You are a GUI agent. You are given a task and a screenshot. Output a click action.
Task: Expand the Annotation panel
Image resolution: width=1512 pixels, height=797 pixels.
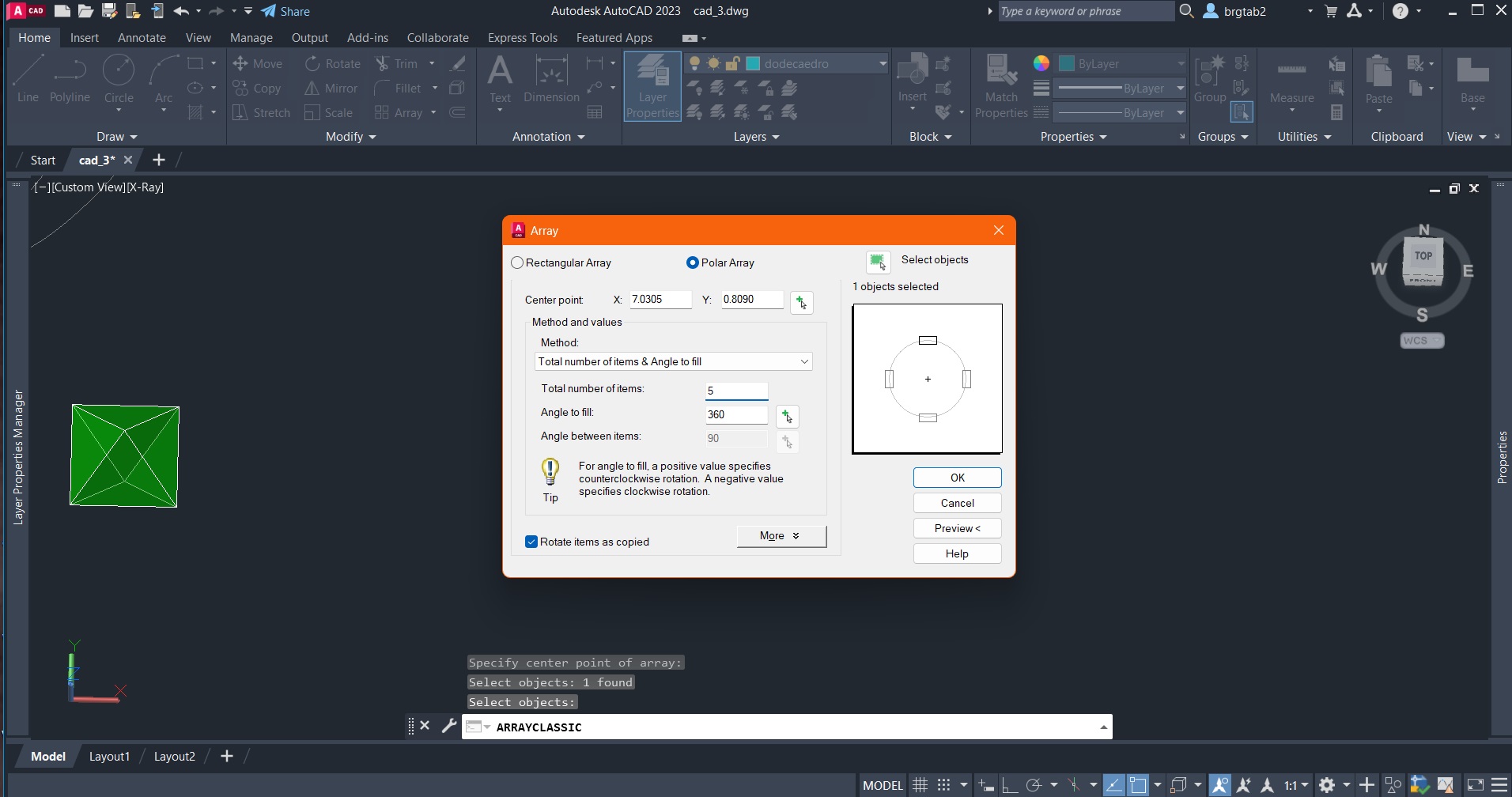click(x=549, y=137)
